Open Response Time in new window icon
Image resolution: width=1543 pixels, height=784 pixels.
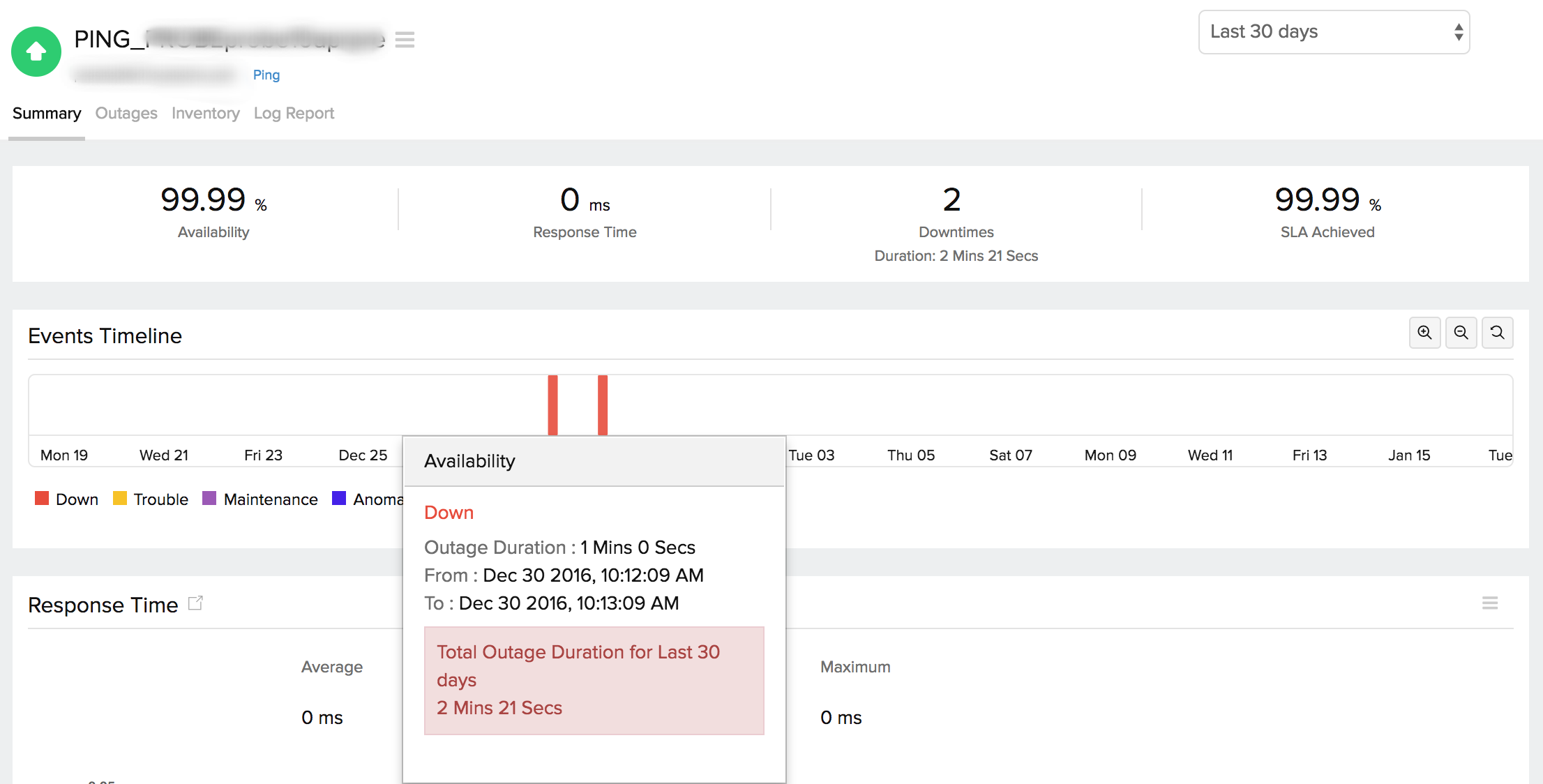pyautogui.click(x=195, y=603)
